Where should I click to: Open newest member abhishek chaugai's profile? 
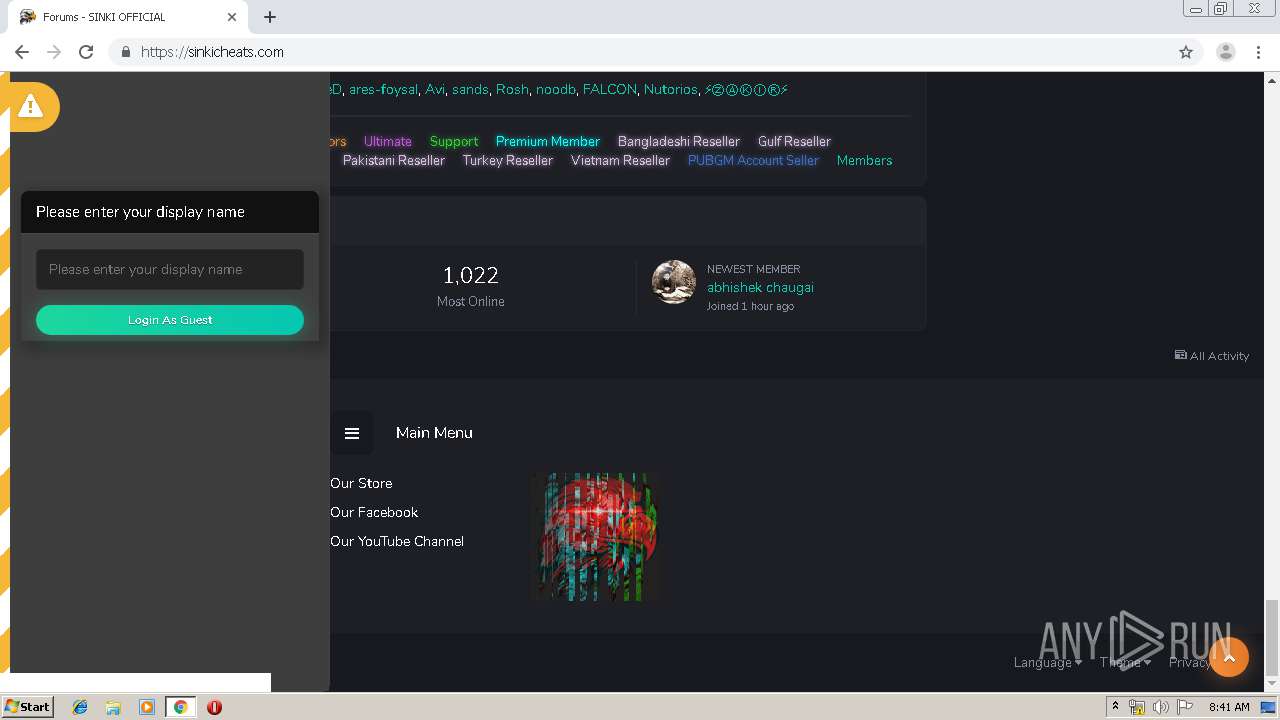(x=760, y=287)
